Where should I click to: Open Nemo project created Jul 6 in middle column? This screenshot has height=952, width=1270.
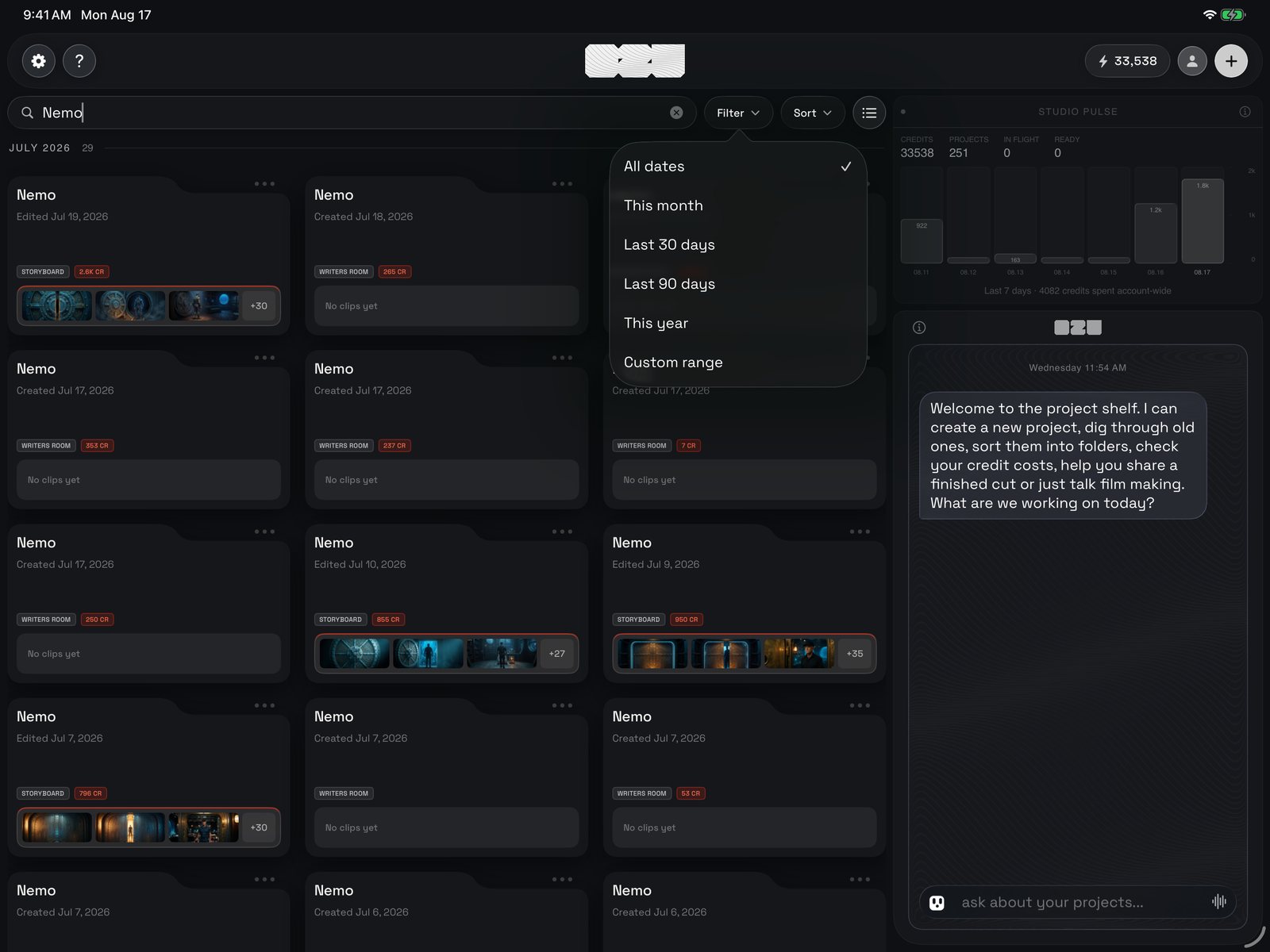click(446, 912)
